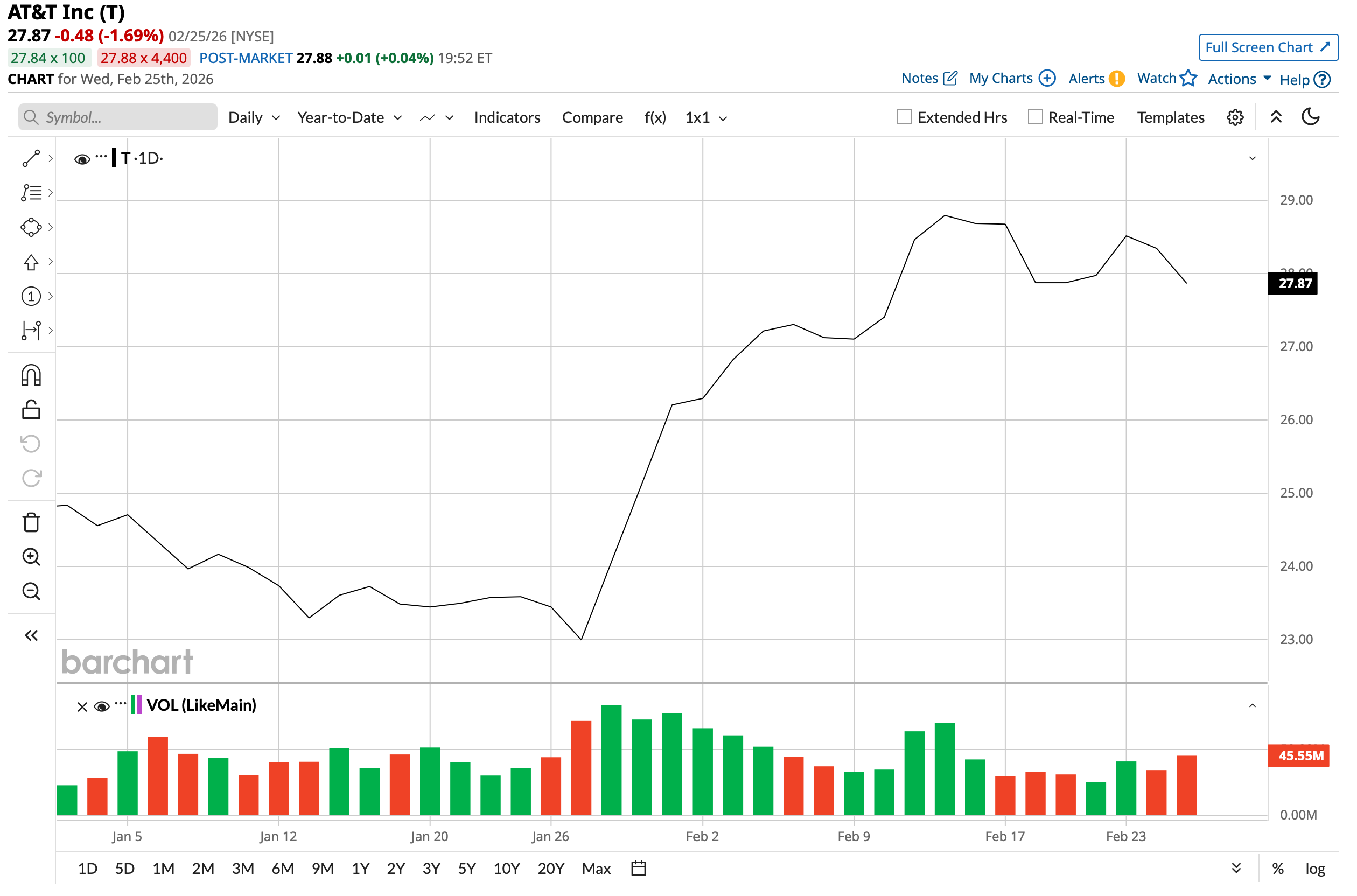
Task: Open chart settings gear icon
Action: click(x=1235, y=118)
